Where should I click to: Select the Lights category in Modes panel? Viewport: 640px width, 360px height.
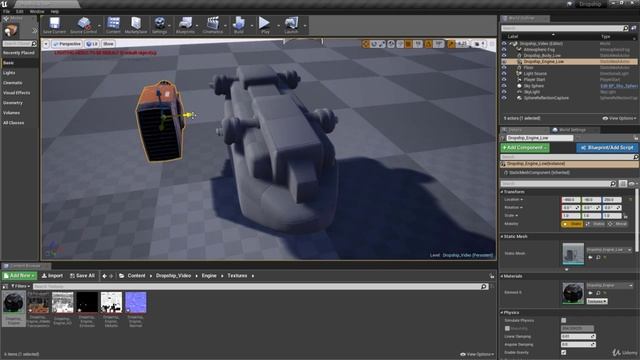(9, 73)
